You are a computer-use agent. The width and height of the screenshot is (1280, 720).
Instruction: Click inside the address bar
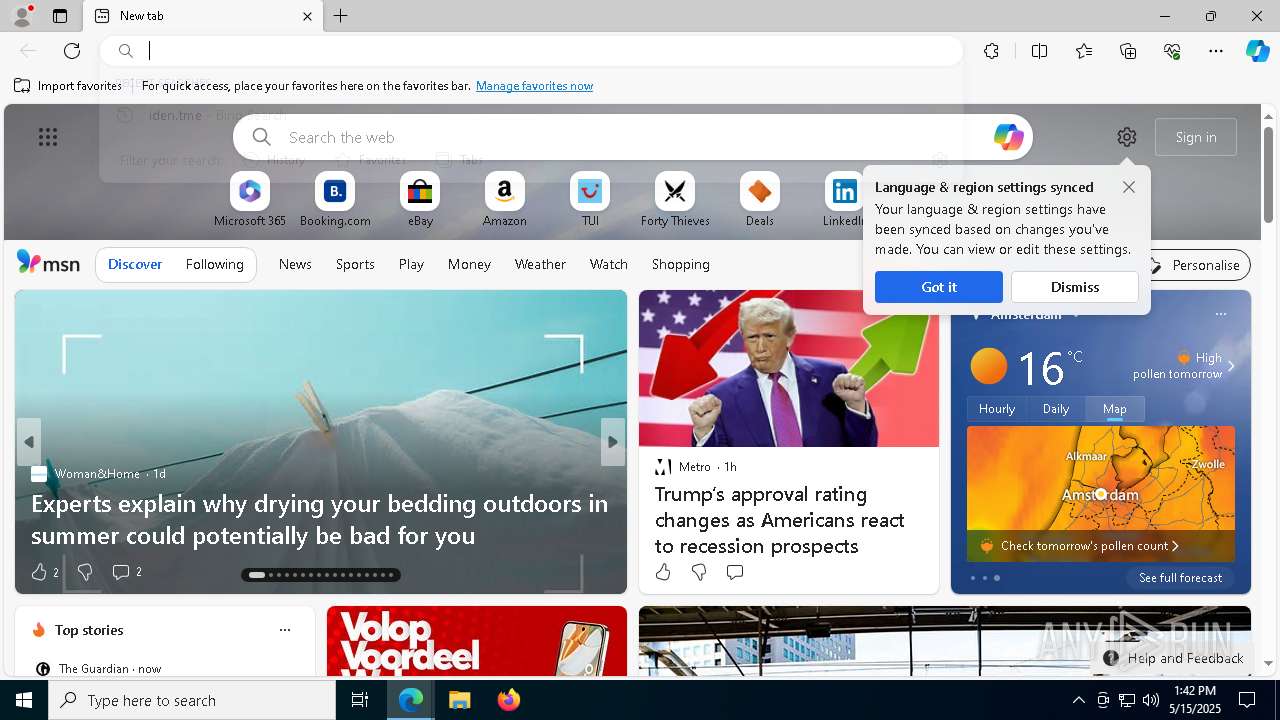[532, 51]
